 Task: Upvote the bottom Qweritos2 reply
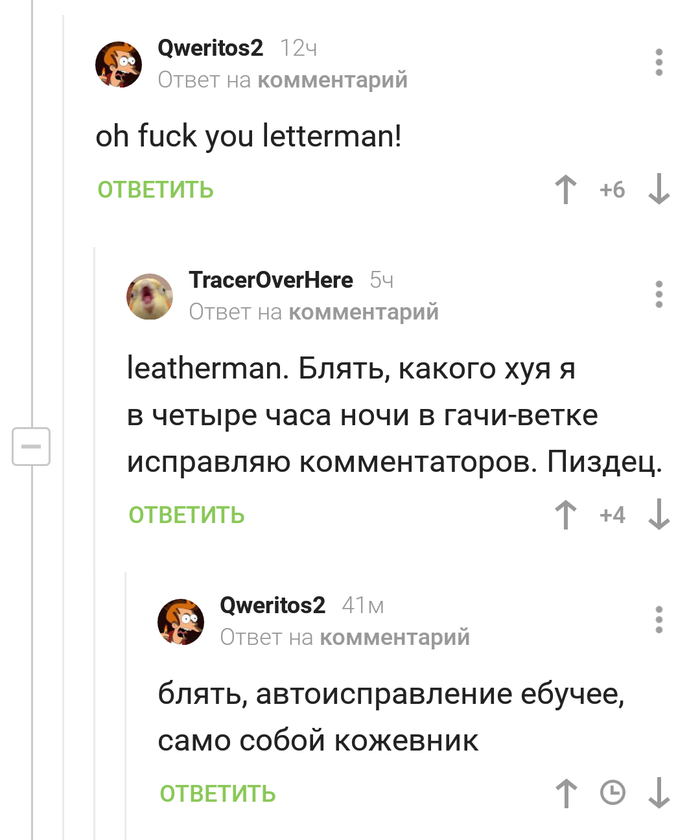pyautogui.click(x=566, y=794)
